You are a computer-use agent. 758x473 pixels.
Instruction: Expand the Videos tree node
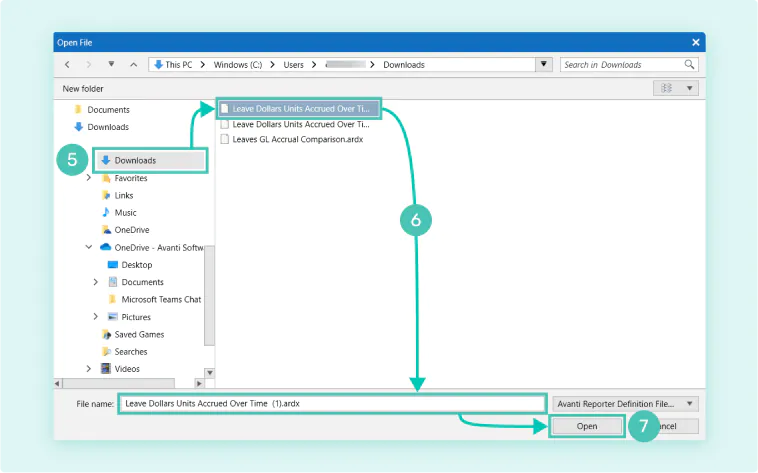click(88, 369)
